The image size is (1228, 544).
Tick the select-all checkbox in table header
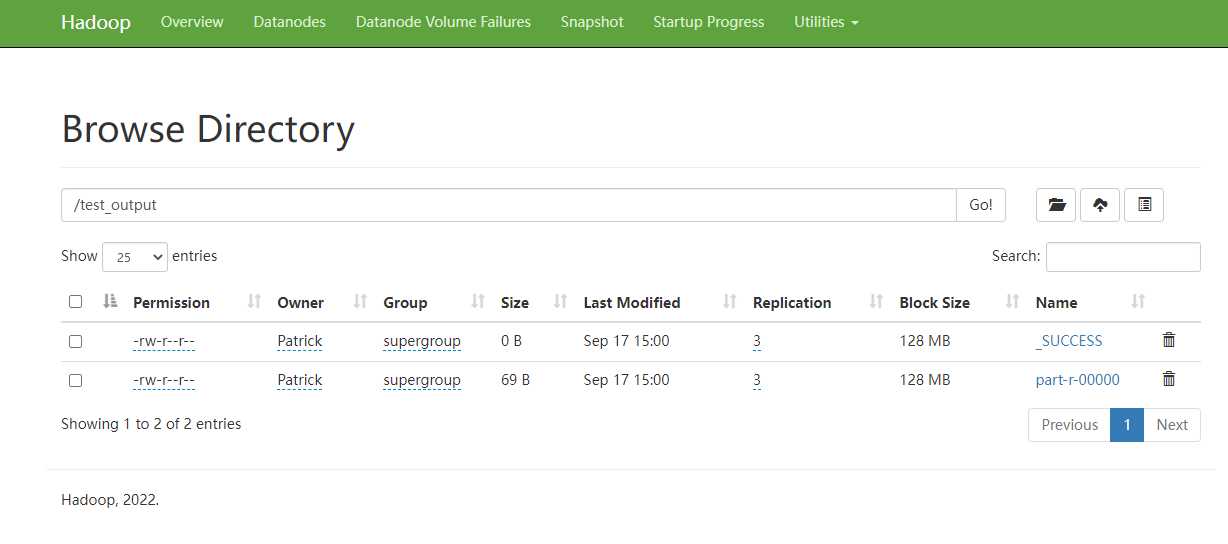(x=75, y=302)
